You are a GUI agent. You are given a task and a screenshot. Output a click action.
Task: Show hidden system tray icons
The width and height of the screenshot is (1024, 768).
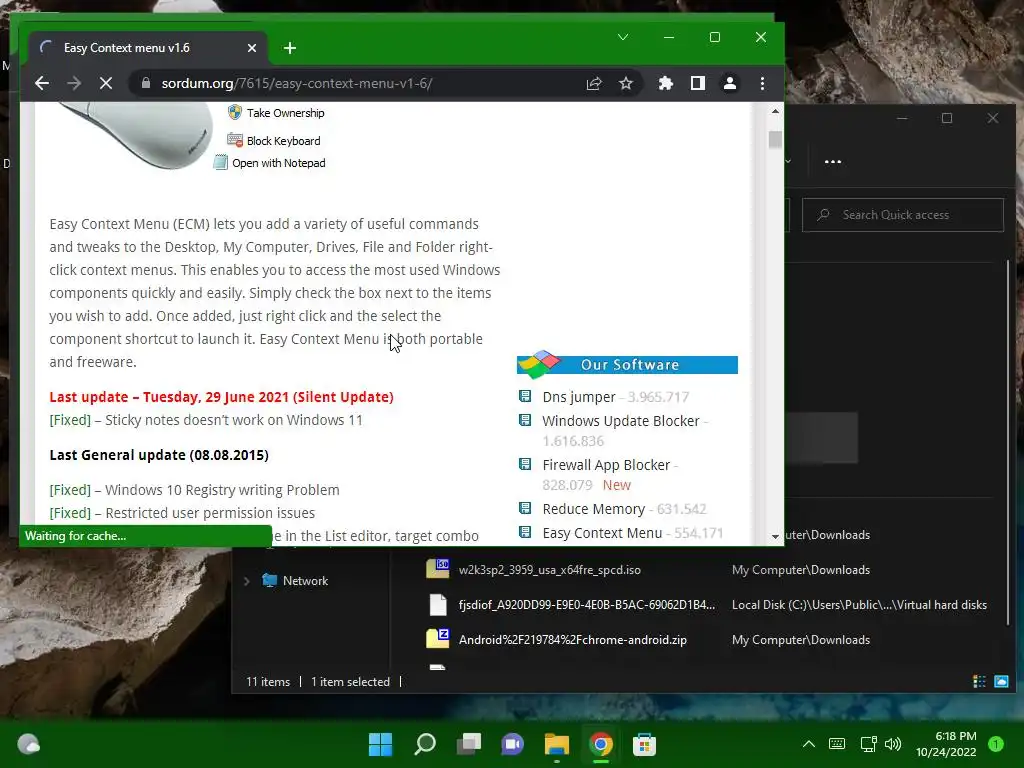[x=808, y=744]
